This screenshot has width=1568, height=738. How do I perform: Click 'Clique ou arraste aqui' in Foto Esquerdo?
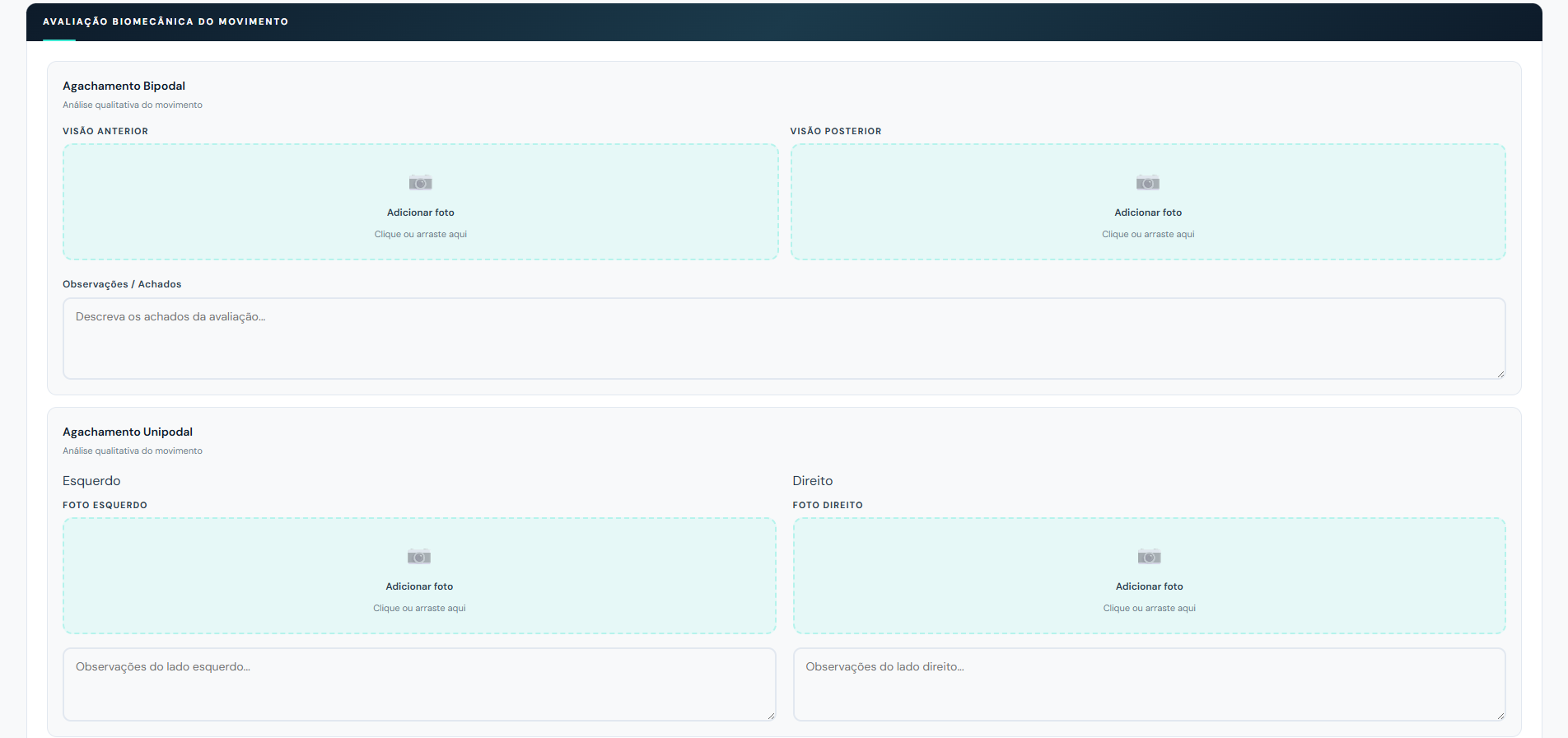[419, 609]
